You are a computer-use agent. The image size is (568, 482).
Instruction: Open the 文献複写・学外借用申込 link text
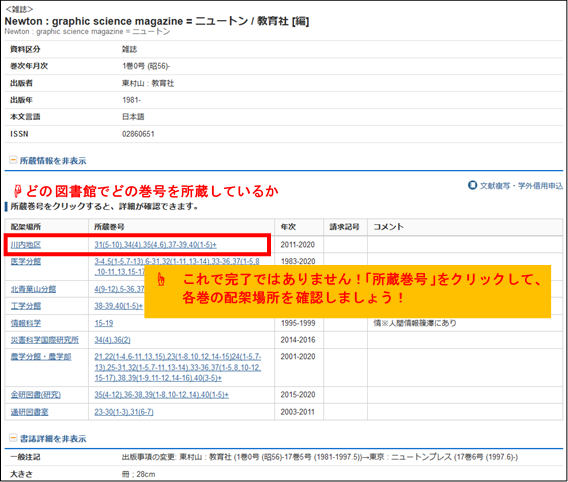point(521,185)
